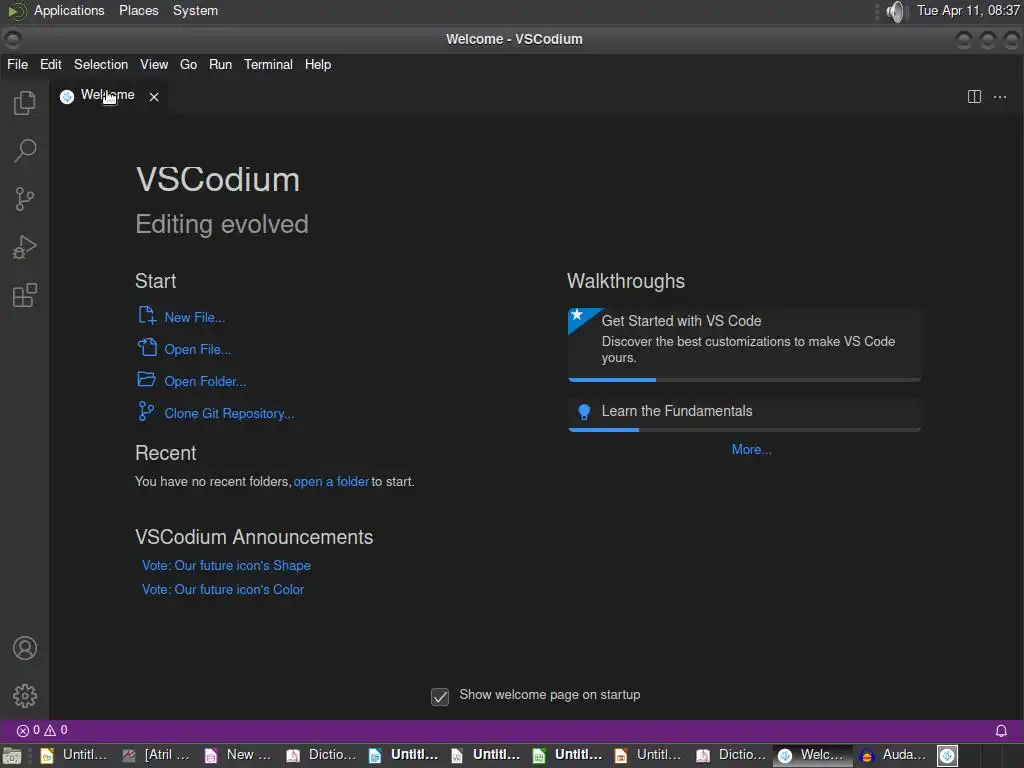Click the errors and warnings status indicator
Screen dimensions: 1024x768
42,731
